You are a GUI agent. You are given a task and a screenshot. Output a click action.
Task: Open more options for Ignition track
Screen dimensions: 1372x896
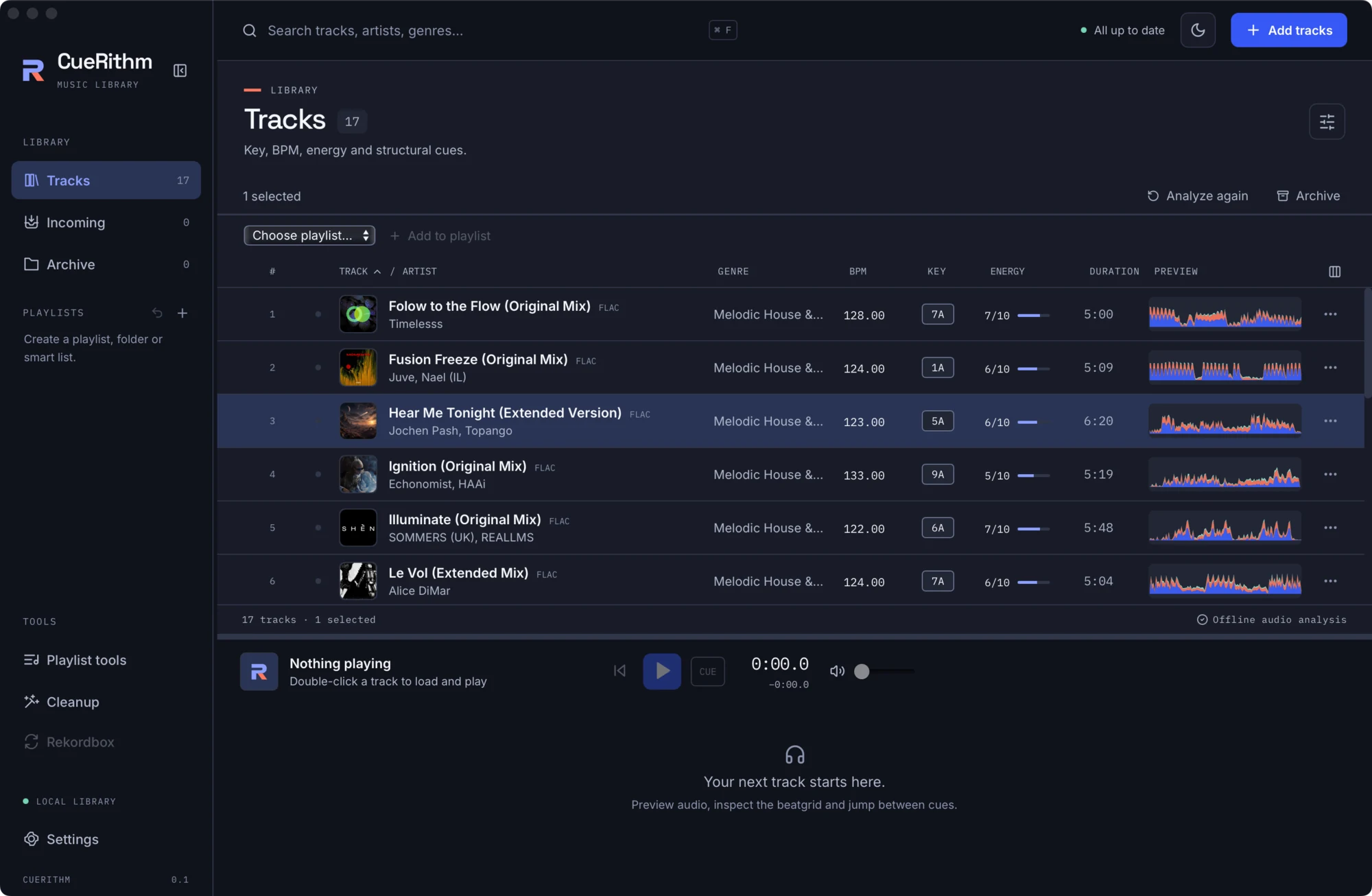pyautogui.click(x=1330, y=475)
